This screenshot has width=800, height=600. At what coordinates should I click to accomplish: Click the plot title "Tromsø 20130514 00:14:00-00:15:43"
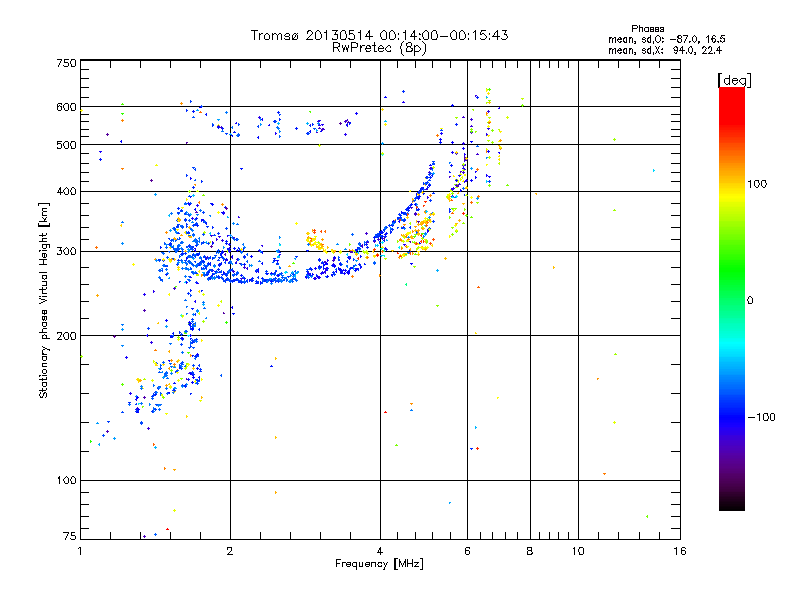click(379, 35)
